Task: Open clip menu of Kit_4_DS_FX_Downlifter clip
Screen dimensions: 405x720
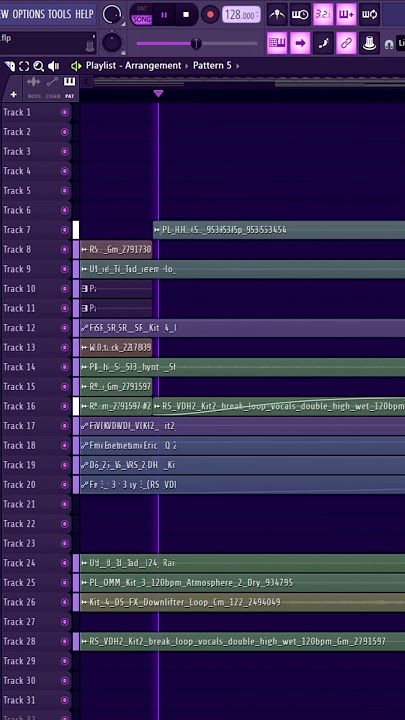Action: click(84, 602)
